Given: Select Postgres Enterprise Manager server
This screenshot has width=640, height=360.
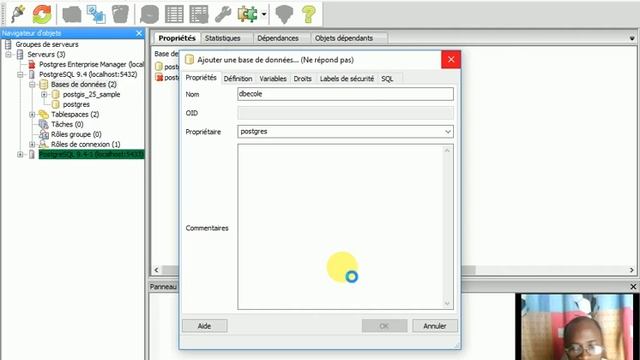Looking at the screenshot, I should (91, 64).
